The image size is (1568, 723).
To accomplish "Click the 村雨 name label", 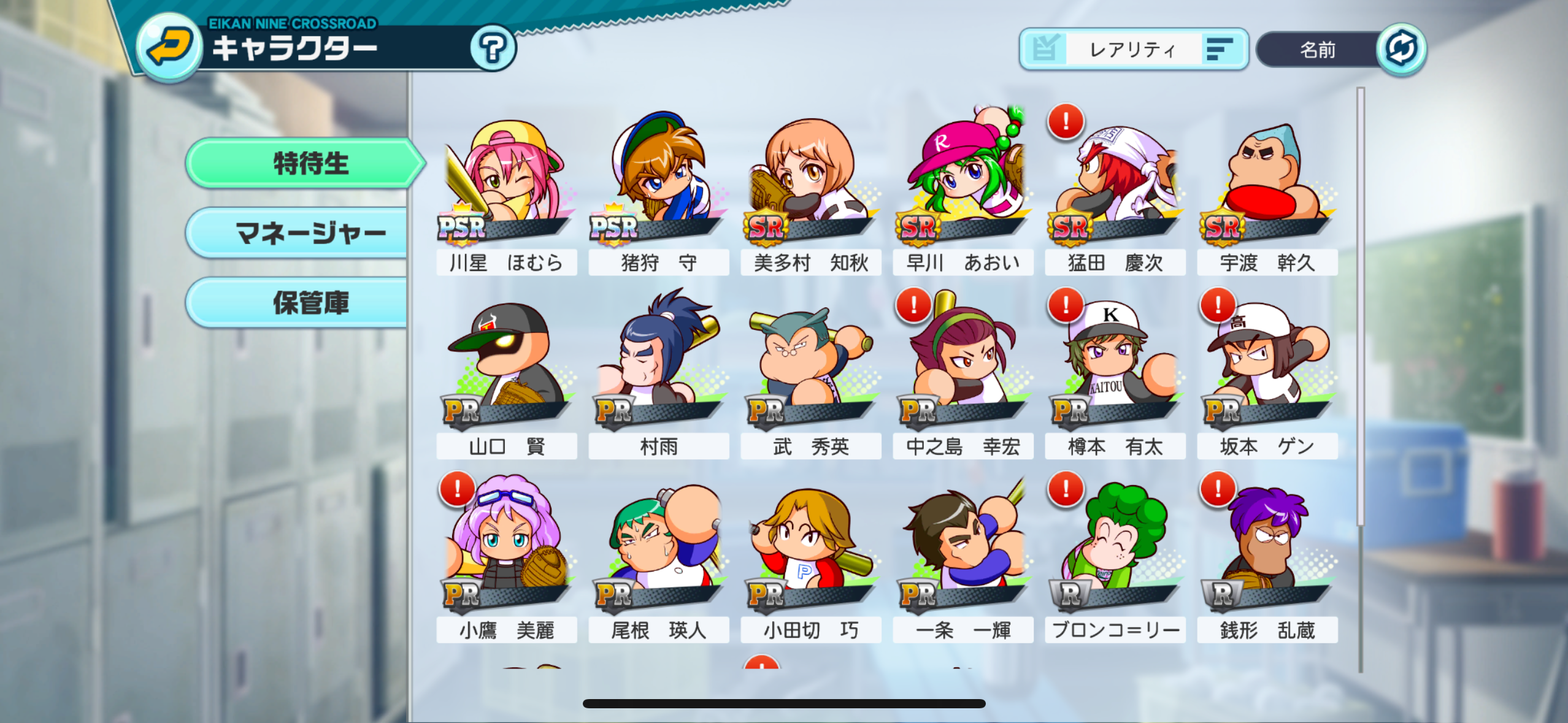I will tap(659, 446).
